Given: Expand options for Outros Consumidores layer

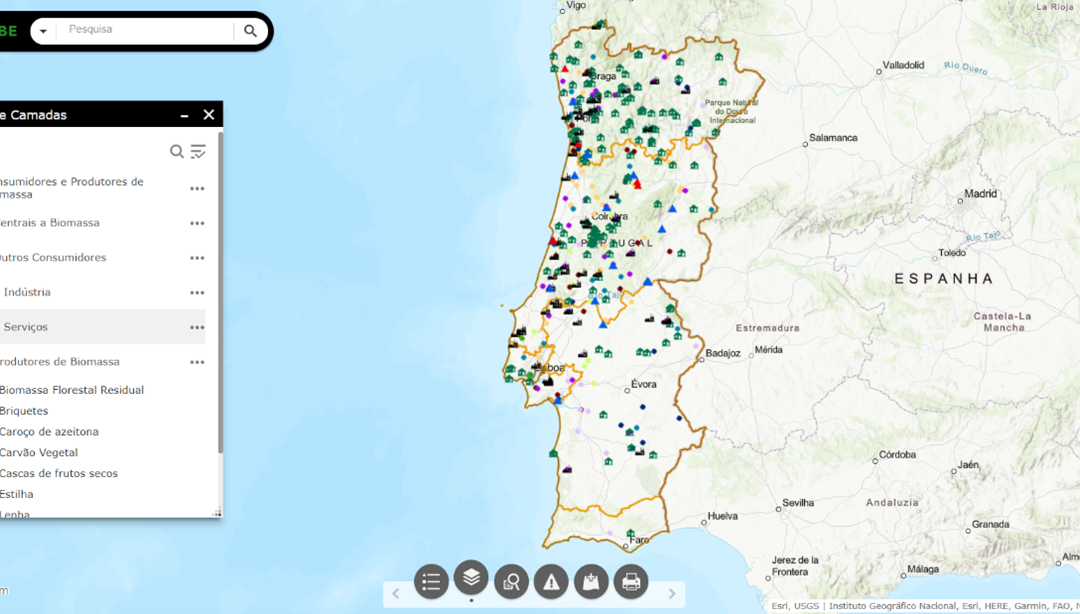Looking at the screenshot, I should [x=196, y=257].
